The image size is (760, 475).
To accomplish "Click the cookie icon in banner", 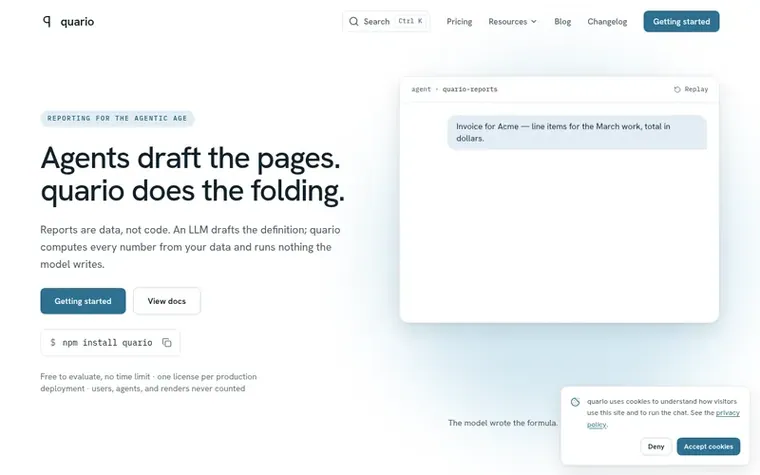I will click(x=575, y=402).
